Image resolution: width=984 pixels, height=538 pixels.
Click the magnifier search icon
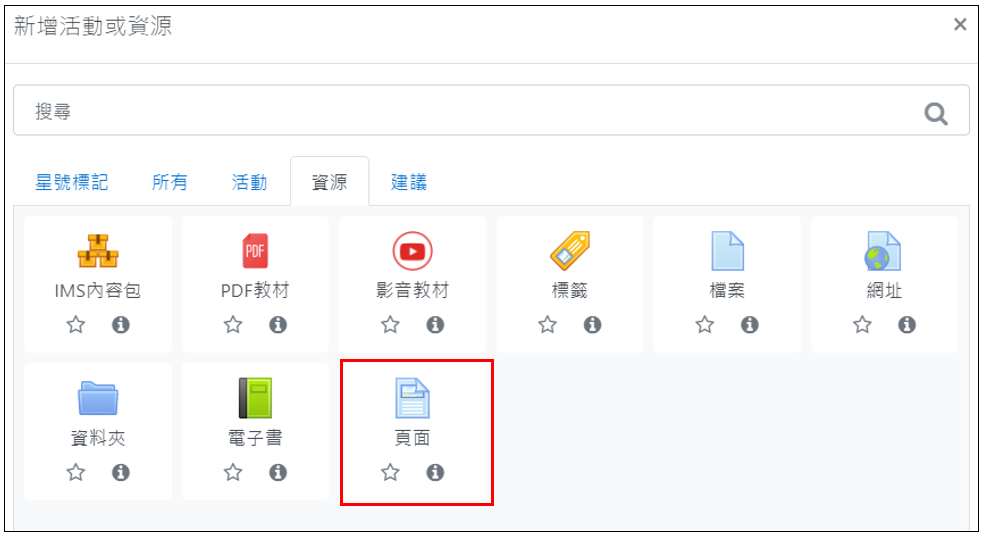click(x=936, y=114)
